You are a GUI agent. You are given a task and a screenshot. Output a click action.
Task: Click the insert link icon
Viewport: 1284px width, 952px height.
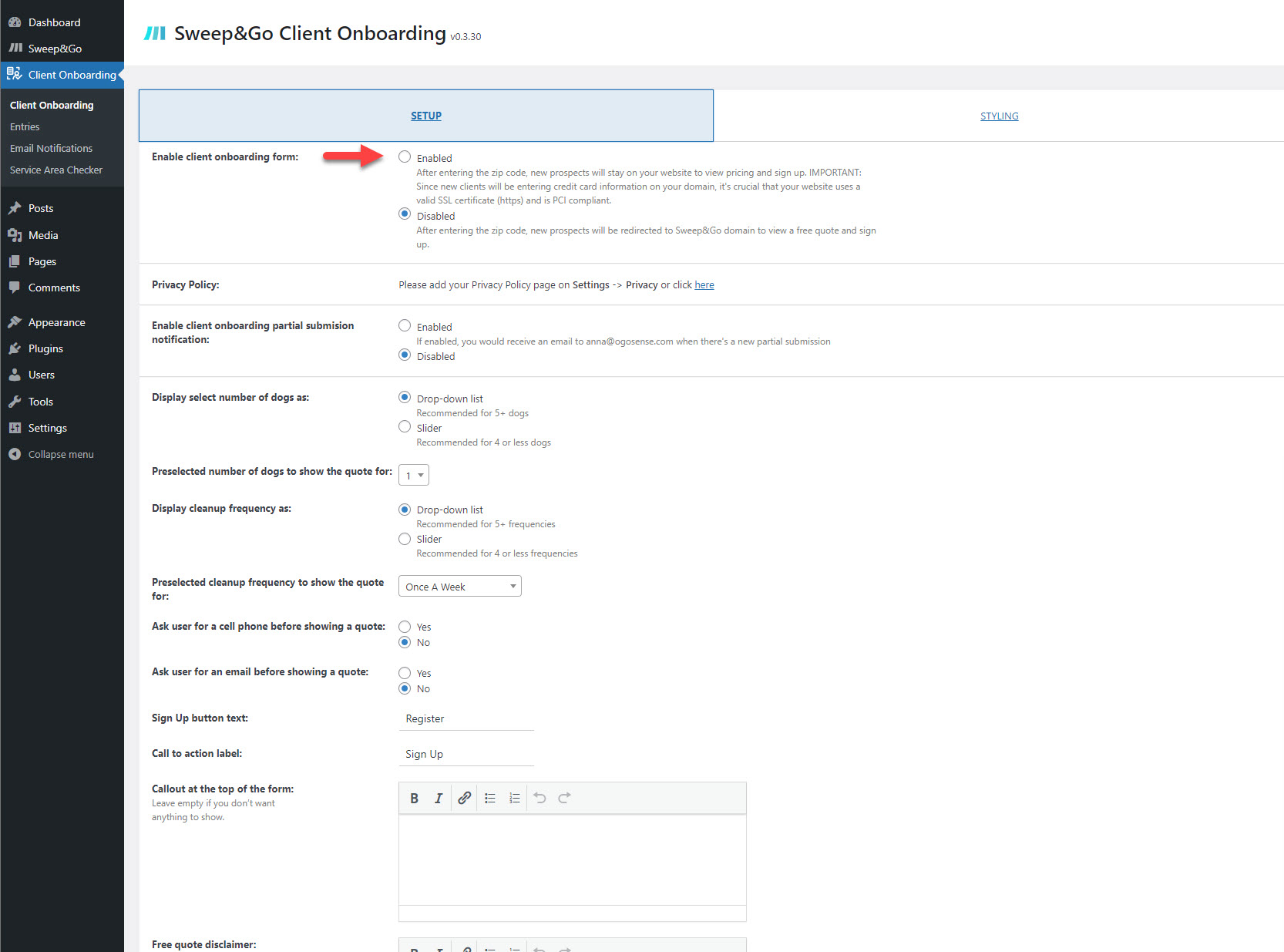(464, 799)
